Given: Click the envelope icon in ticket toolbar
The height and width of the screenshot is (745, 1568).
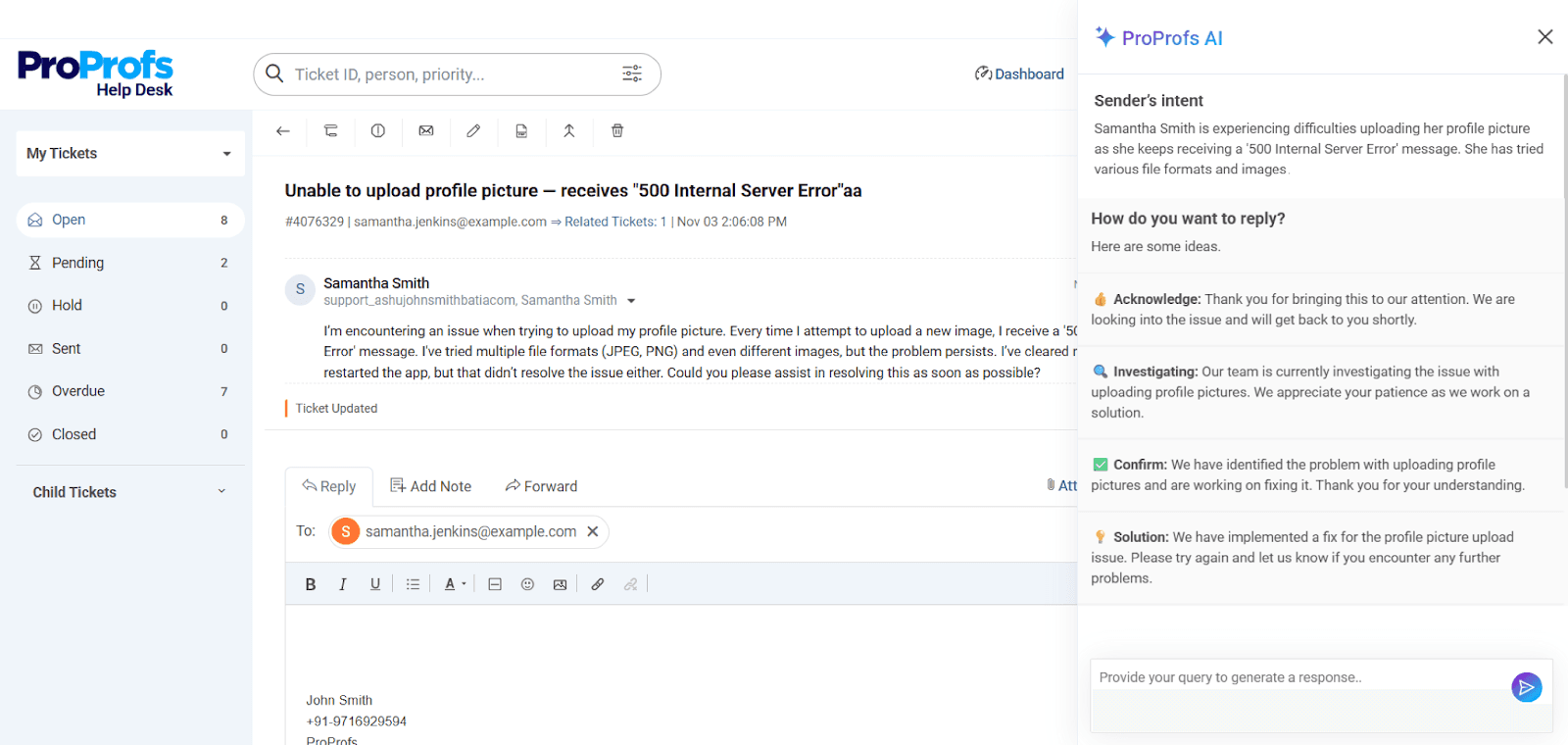Looking at the screenshot, I should (426, 131).
